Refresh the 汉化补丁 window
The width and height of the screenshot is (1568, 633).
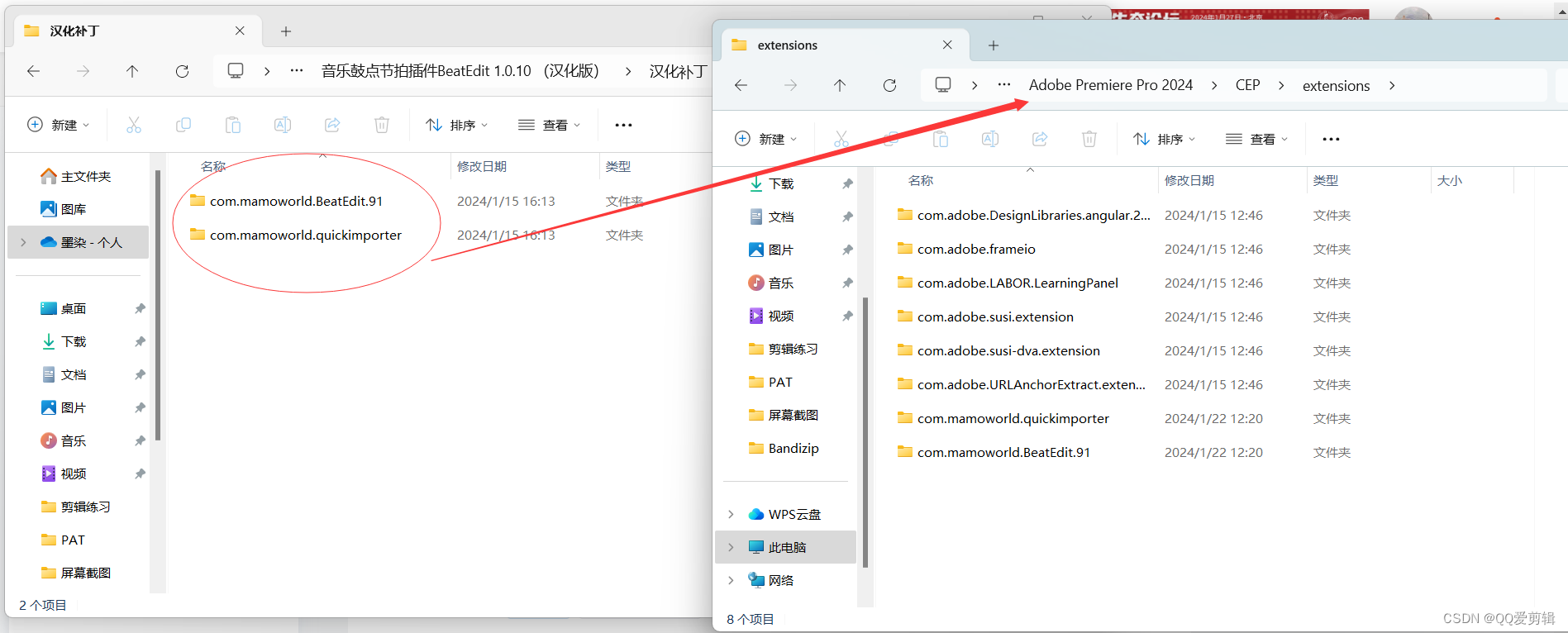(182, 71)
